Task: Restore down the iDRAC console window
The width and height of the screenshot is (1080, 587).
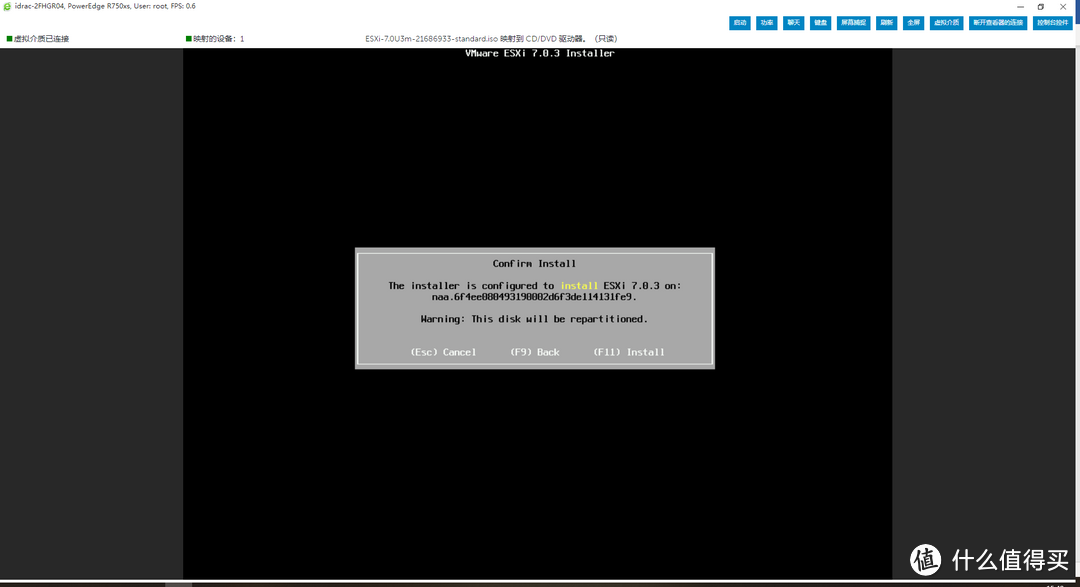Action: pos(1041,7)
